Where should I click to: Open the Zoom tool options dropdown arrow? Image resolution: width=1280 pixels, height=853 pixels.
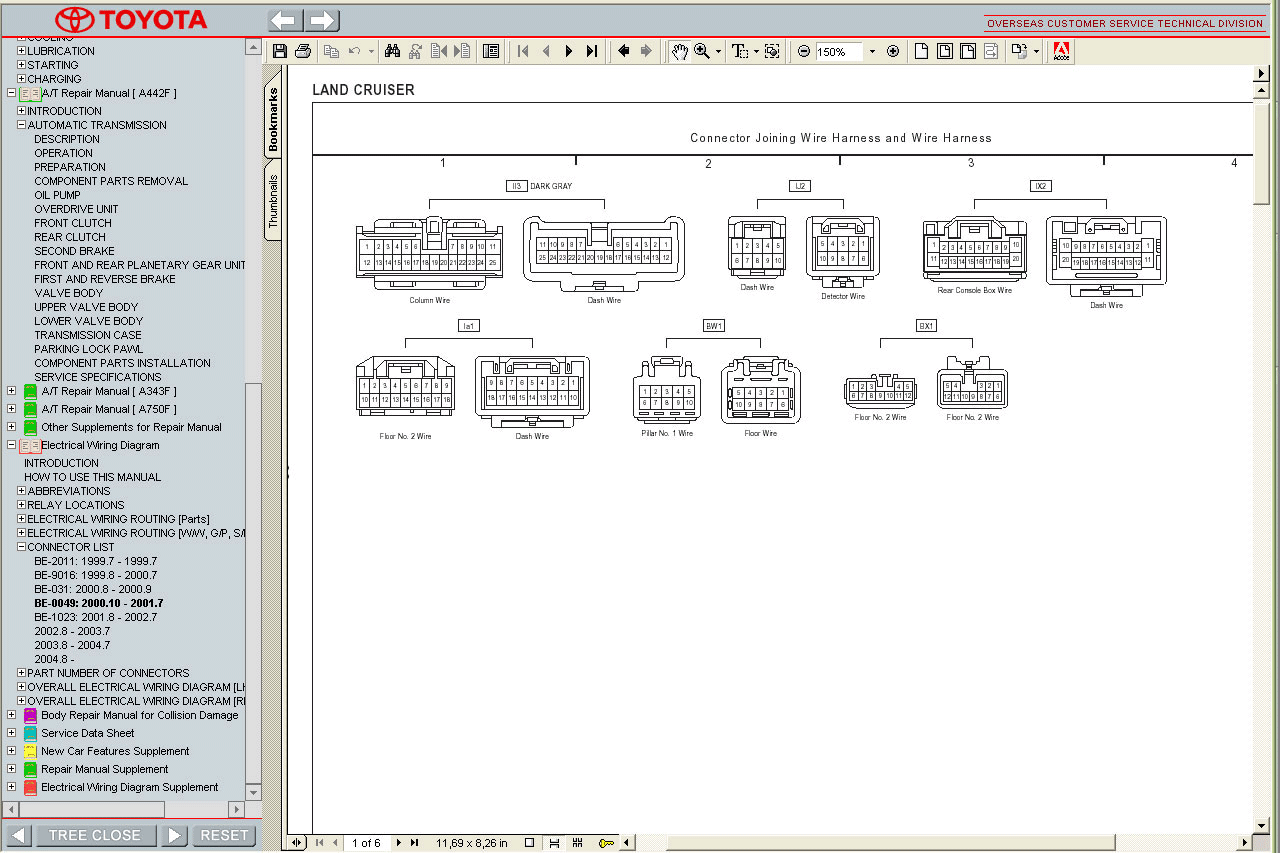pyautogui.click(x=718, y=51)
